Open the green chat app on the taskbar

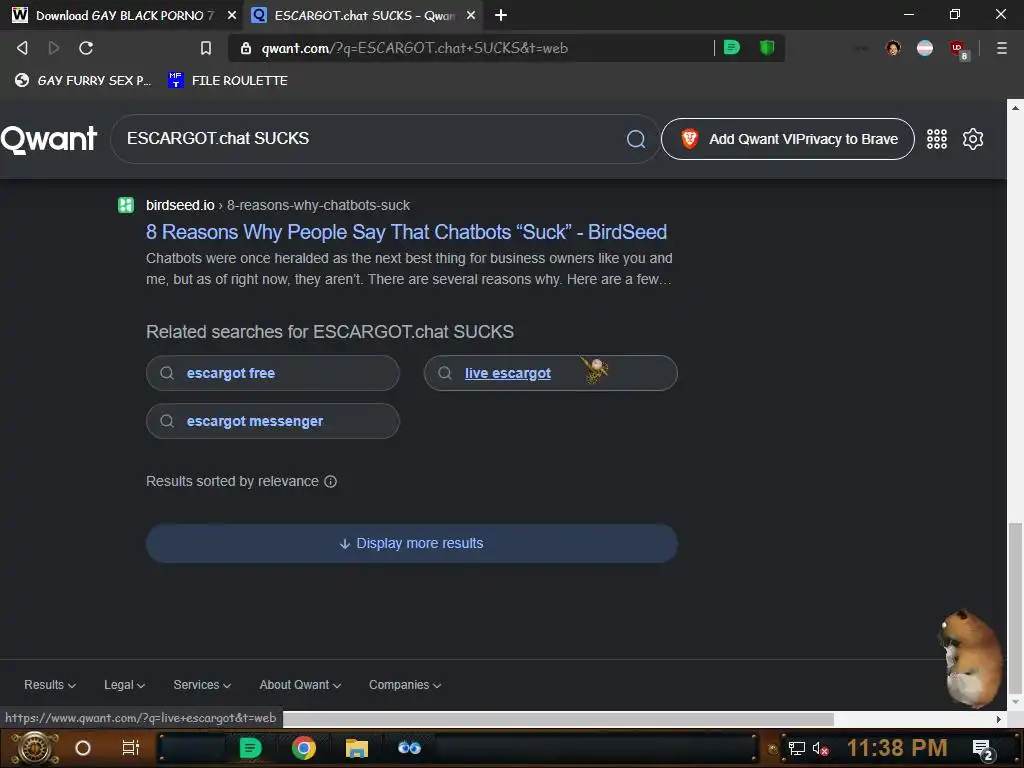pos(250,748)
